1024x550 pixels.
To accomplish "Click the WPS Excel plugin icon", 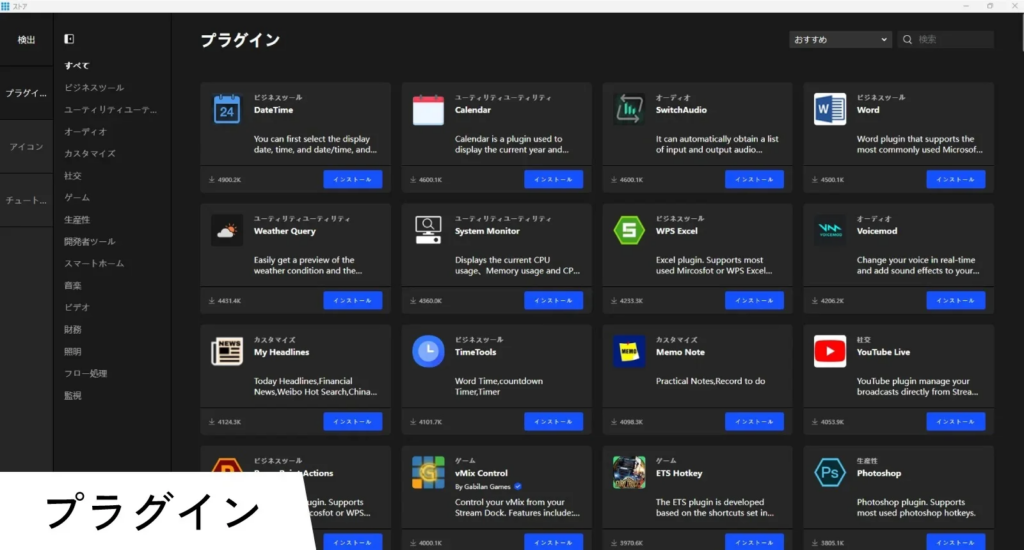I will [x=629, y=230].
